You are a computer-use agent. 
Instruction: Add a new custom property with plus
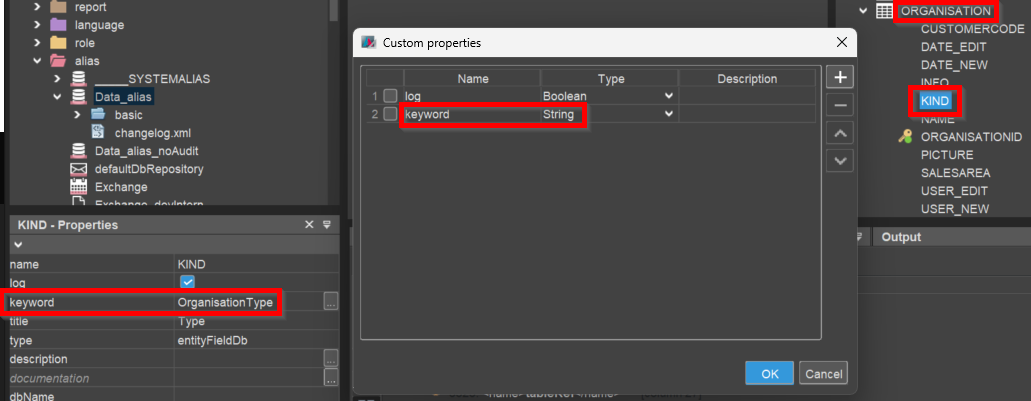click(x=840, y=77)
